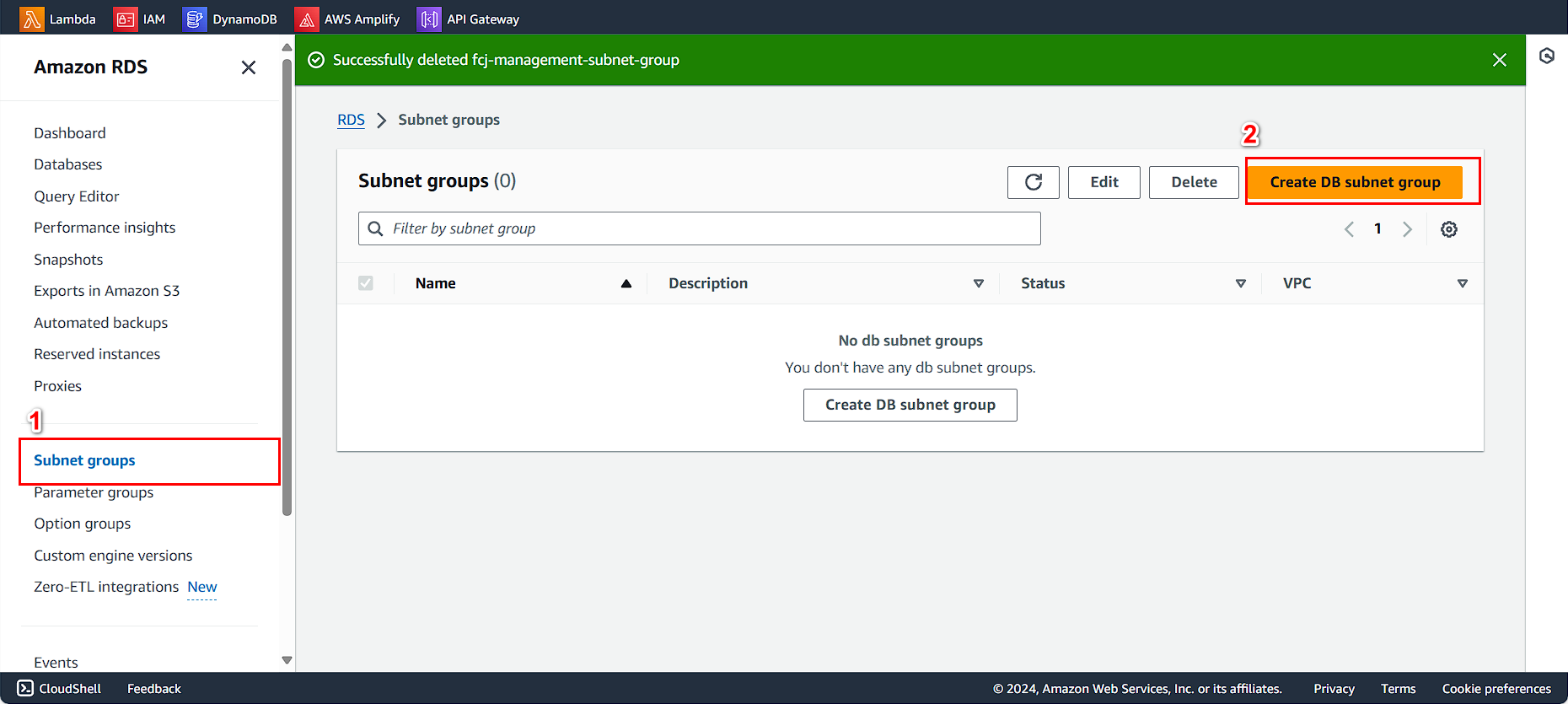The height and width of the screenshot is (704, 1568).
Task: Click the refresh subnet groups icon
Action: pos(1033,182)
